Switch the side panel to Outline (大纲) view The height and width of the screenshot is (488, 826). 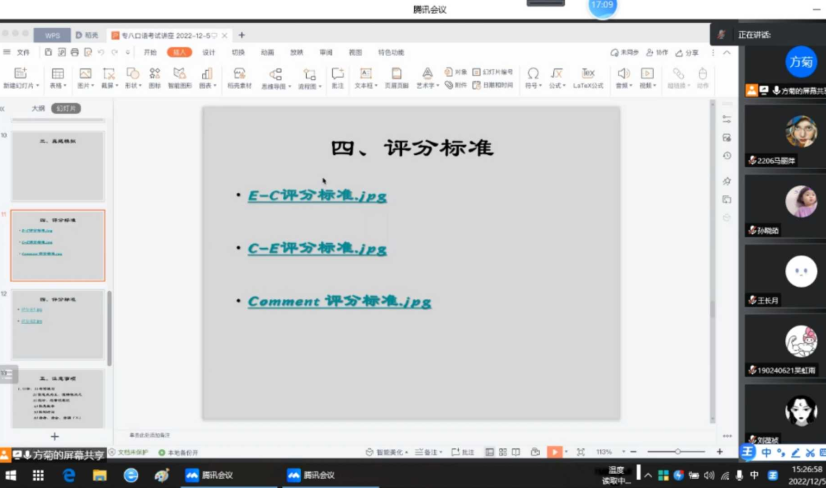tap(38, 108)
